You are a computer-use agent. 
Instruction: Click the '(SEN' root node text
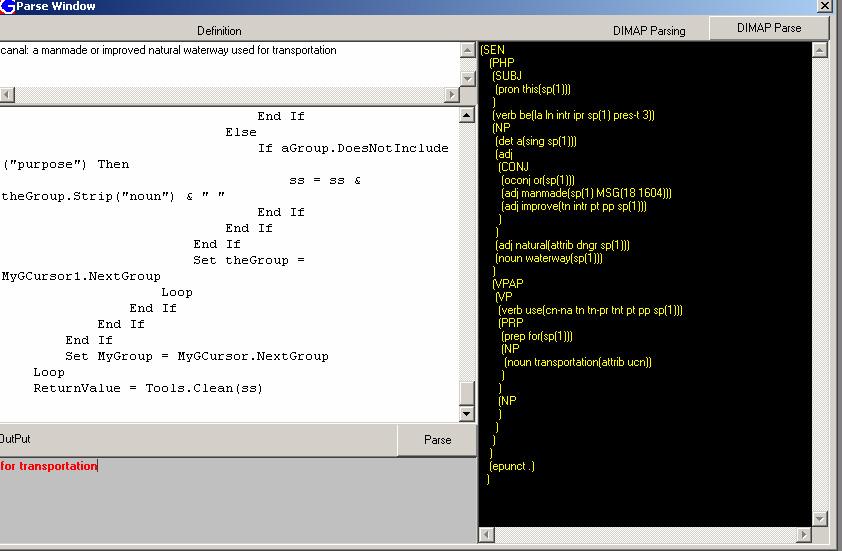tap(492, 50)
